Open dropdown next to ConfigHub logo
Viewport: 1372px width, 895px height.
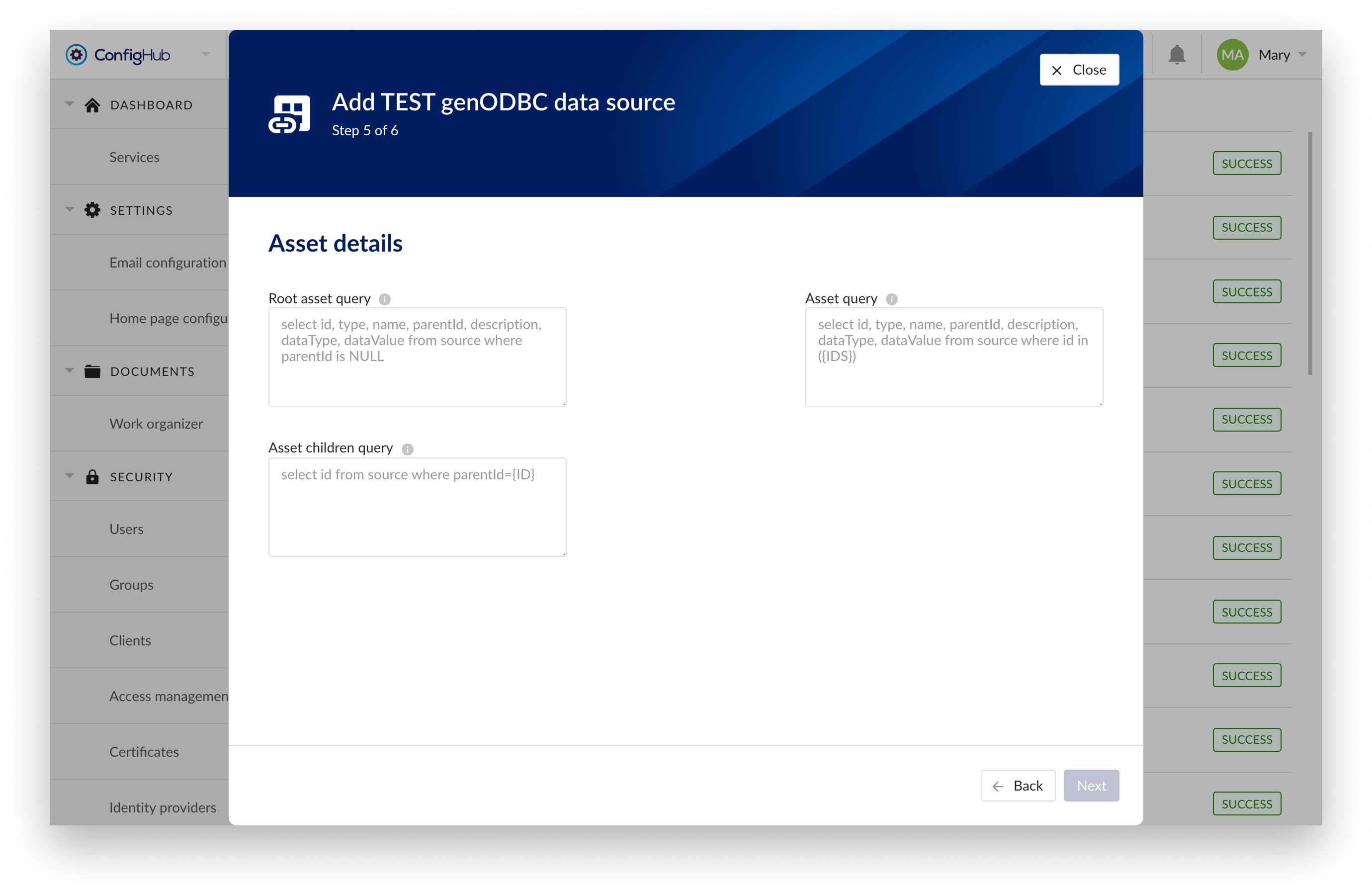[x=206, y=54]
